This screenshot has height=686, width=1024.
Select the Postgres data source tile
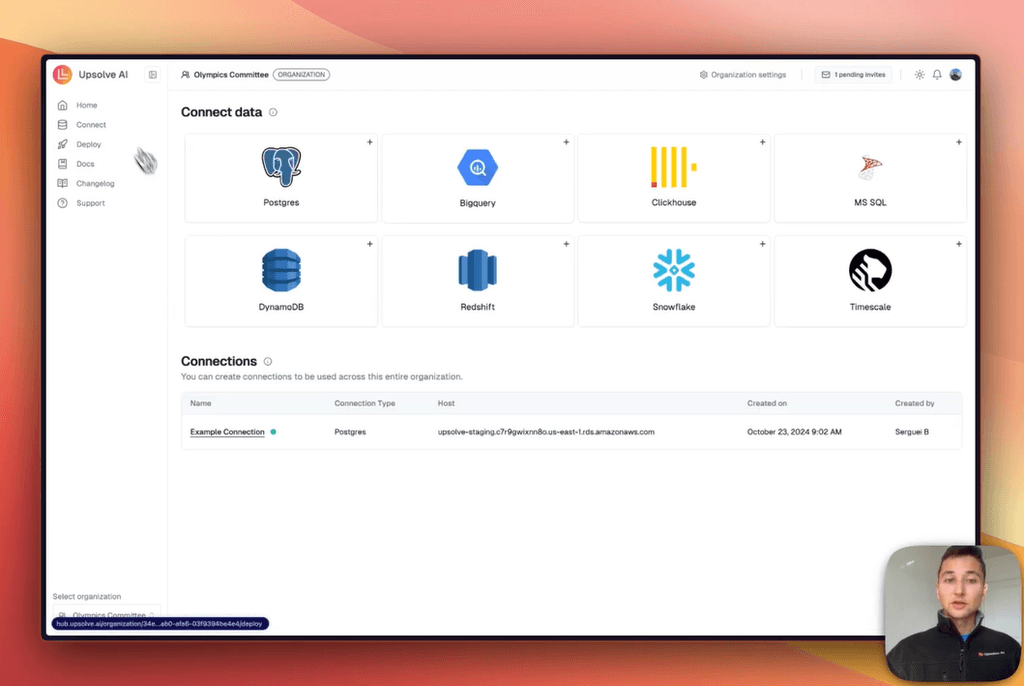pos(280,177)
